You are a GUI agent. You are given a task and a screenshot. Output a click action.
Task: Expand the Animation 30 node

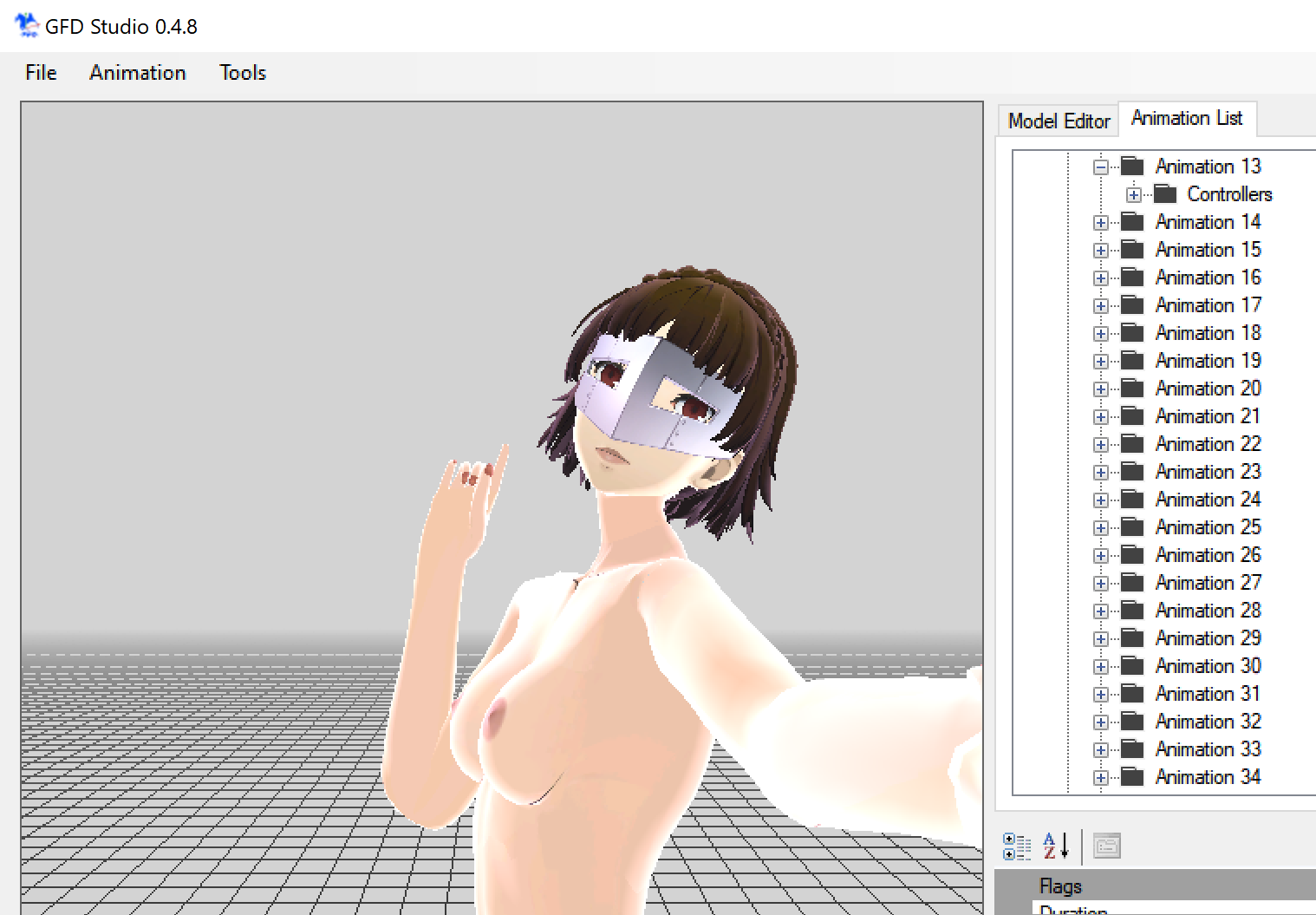(x=1101, y=667)
